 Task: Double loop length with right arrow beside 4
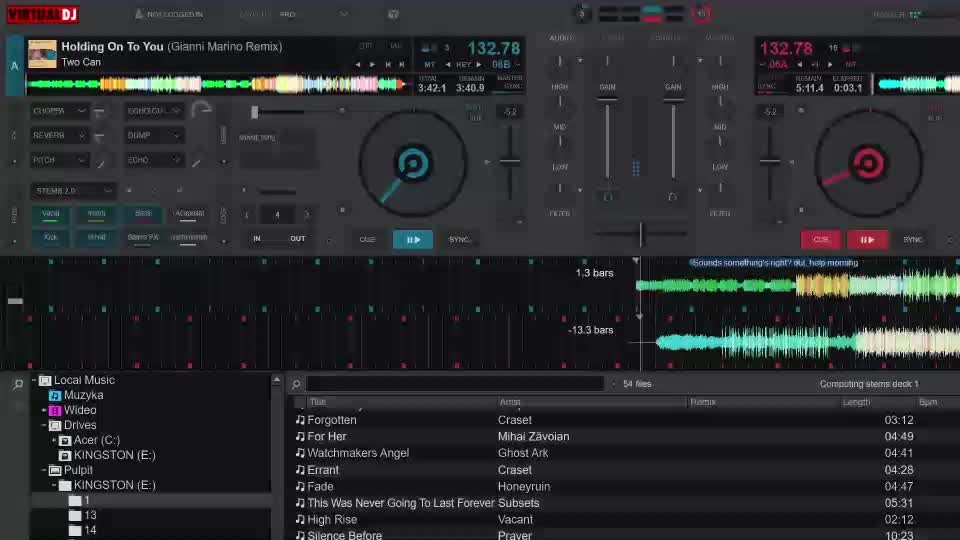(307, 215)
